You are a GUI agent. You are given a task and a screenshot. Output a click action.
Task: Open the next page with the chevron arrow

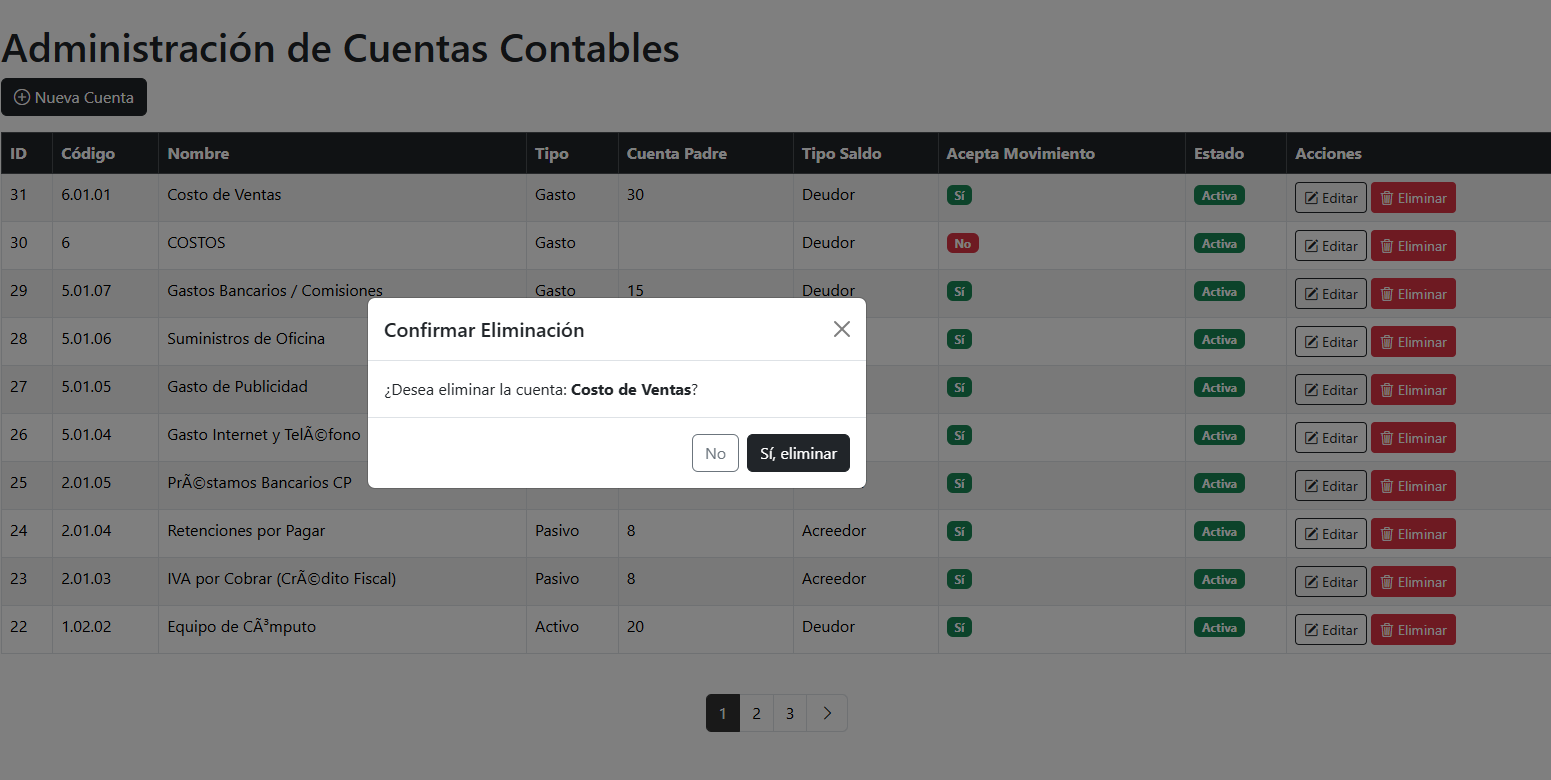pos(826,713)
